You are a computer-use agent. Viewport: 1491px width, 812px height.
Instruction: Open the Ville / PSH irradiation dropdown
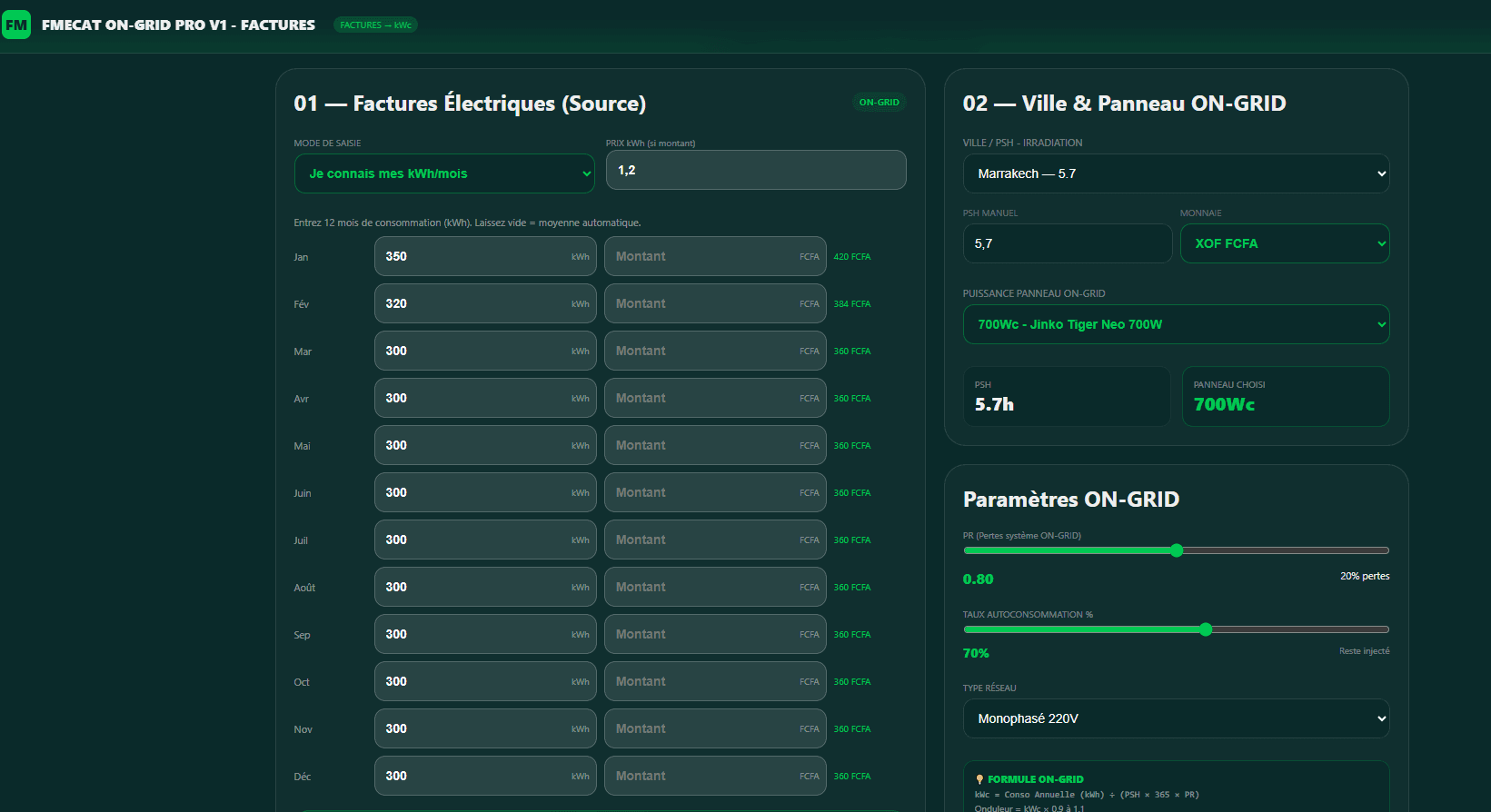point(1176,173)
